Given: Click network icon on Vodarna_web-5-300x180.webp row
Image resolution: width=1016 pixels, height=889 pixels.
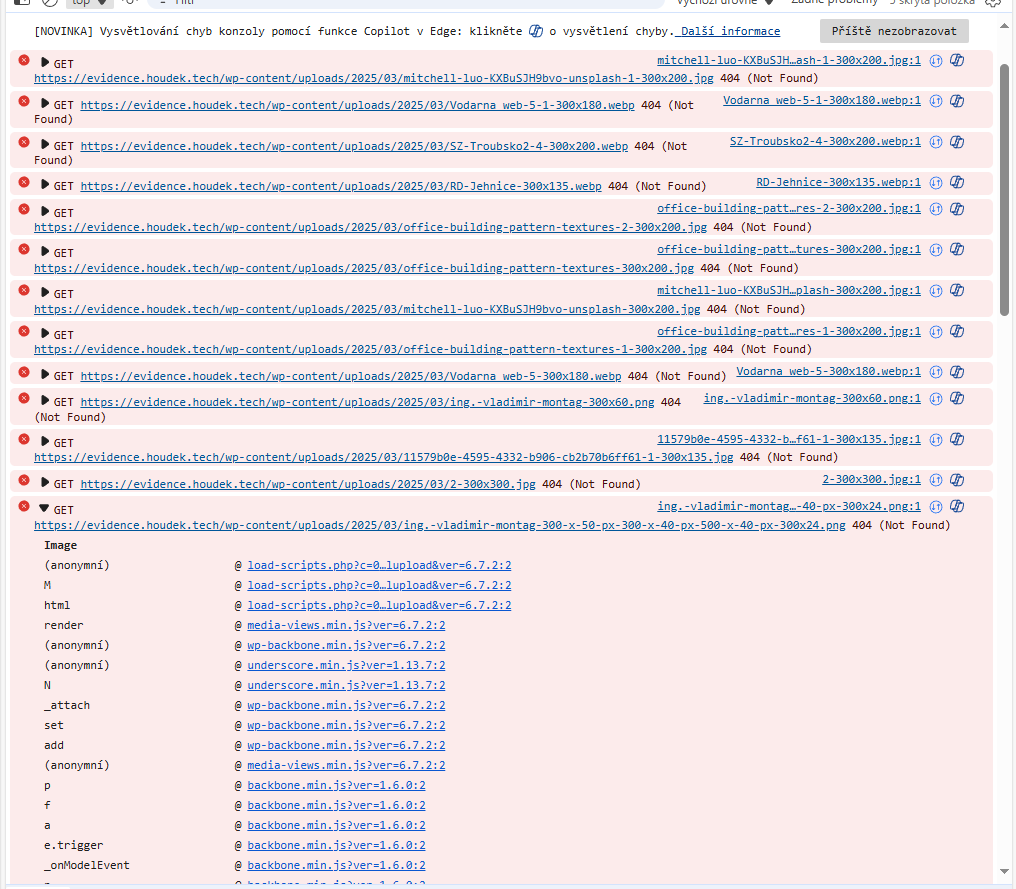Looking at the screenshot, I should pyautogui.click(x=937, y=372).
